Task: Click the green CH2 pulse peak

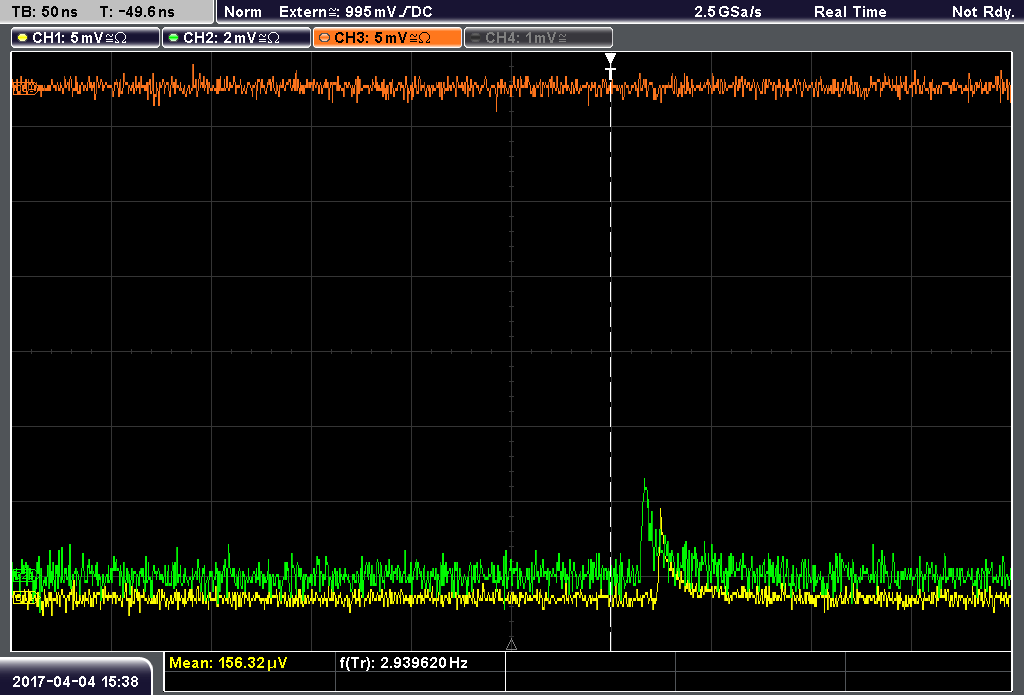Action: coord(645,482)
